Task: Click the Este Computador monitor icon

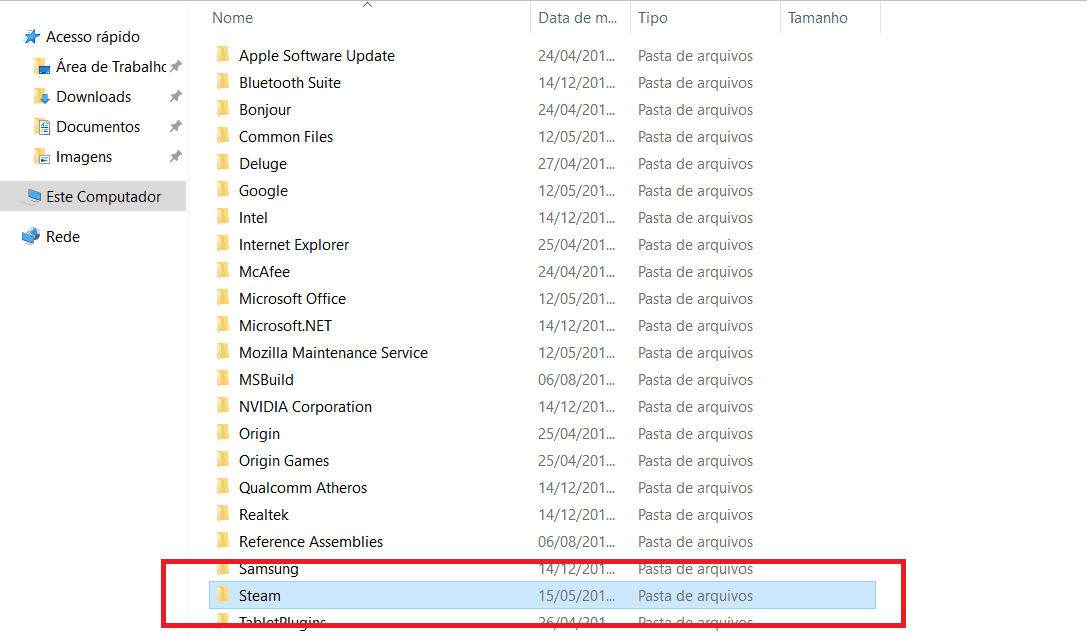Action: click(33, 197)
